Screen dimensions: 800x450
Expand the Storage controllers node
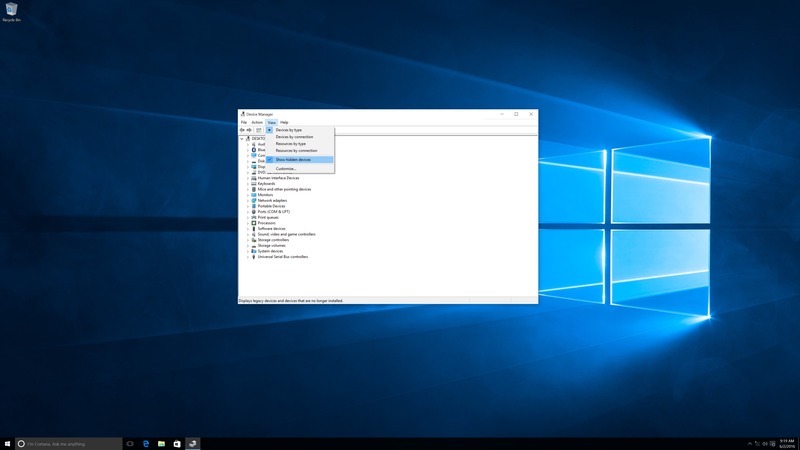(x=248, y=240)
